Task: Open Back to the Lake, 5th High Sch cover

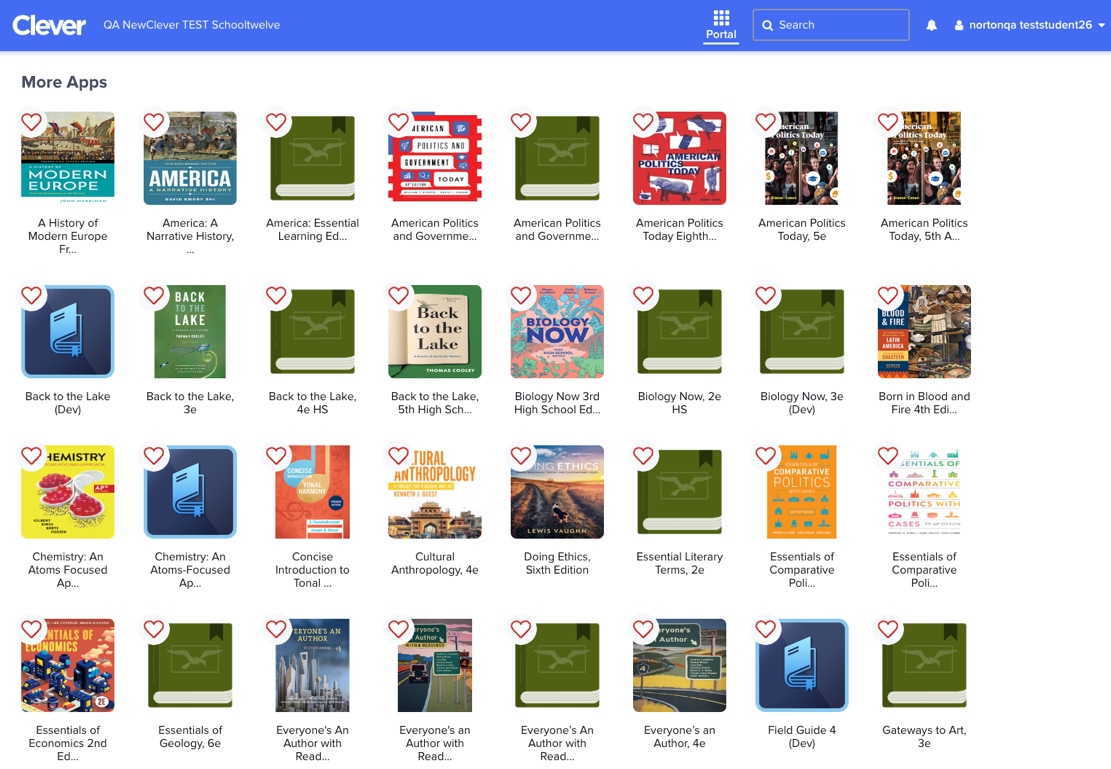Action: point(435,332)
